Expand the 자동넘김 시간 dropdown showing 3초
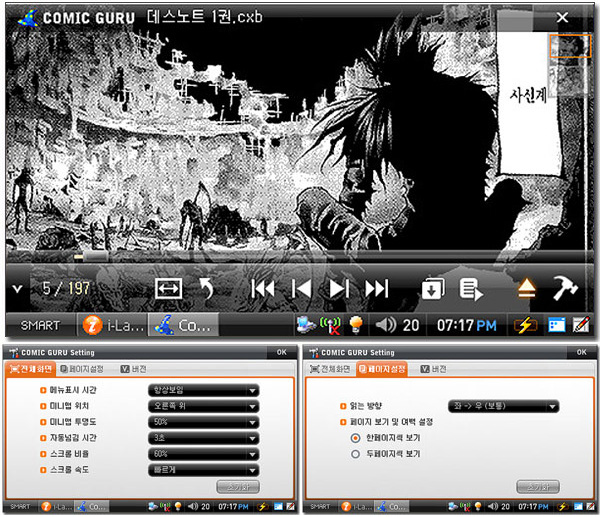Viewport: 600px width, 517px height. 204,438
